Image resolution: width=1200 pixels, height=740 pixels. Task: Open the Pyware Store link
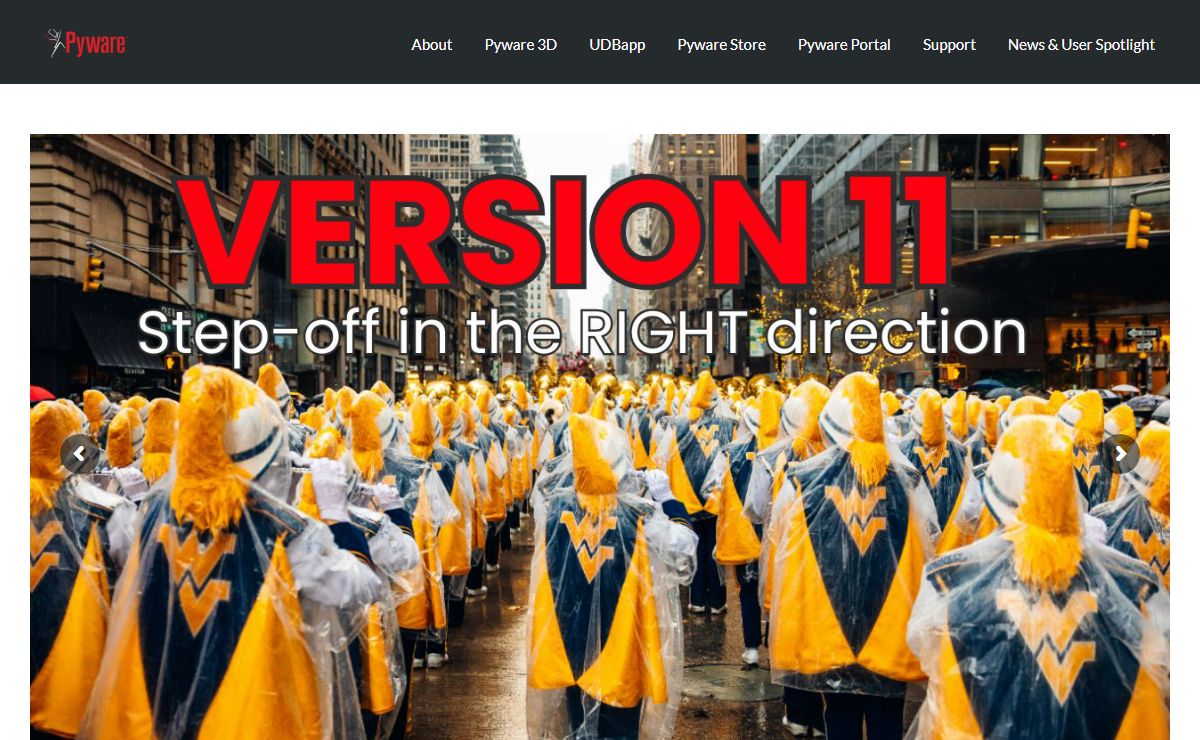coord(722,44)
